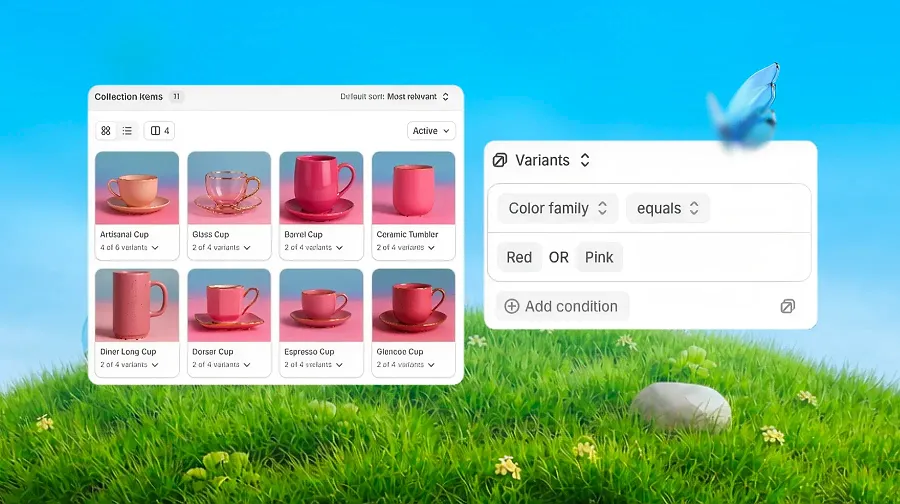Click the plus icon of Add condition
The image size is (900, 504).
click(x=511, y=307)
